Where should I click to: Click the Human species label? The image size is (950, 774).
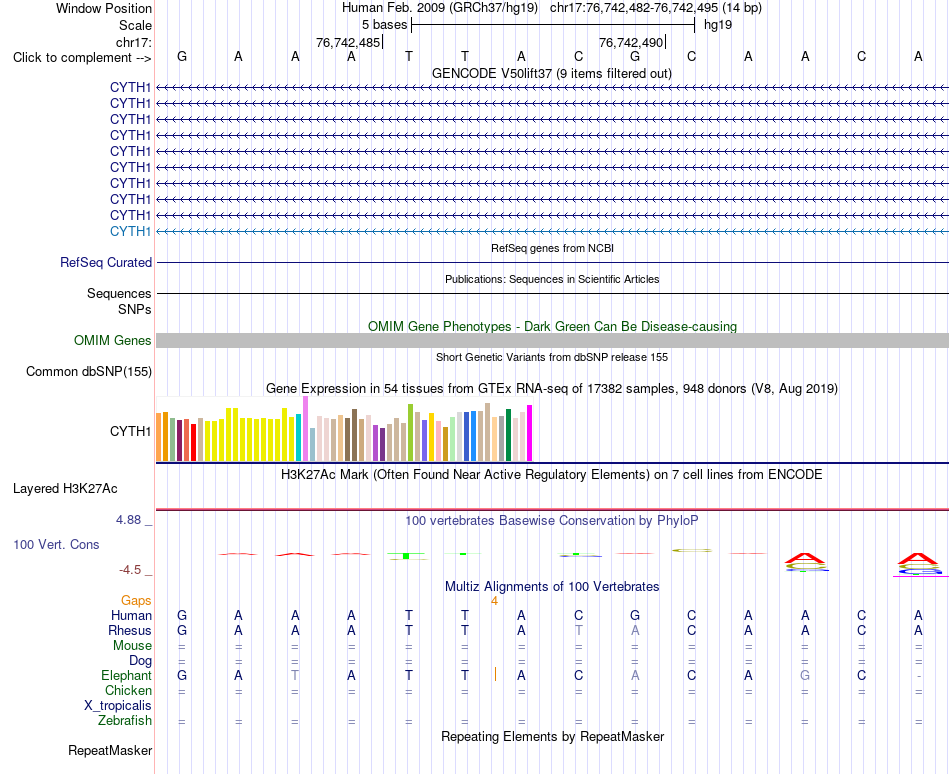pos(131,615)
